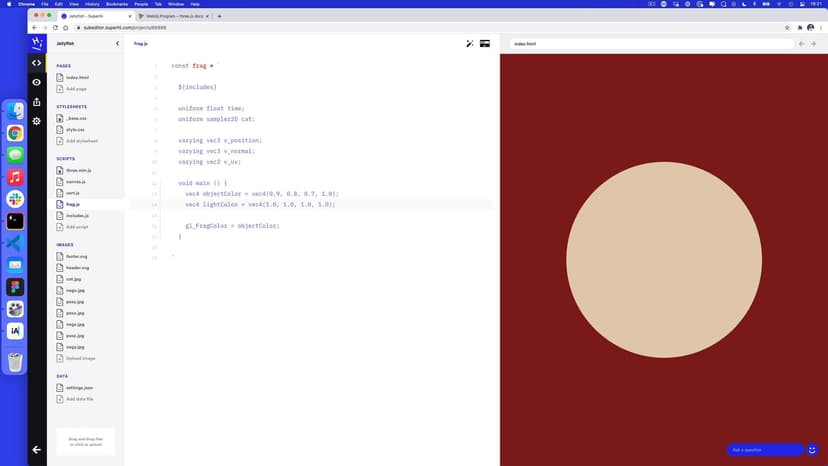
Task: Open the code editor view icon
Action: click(x=37, y=63)
